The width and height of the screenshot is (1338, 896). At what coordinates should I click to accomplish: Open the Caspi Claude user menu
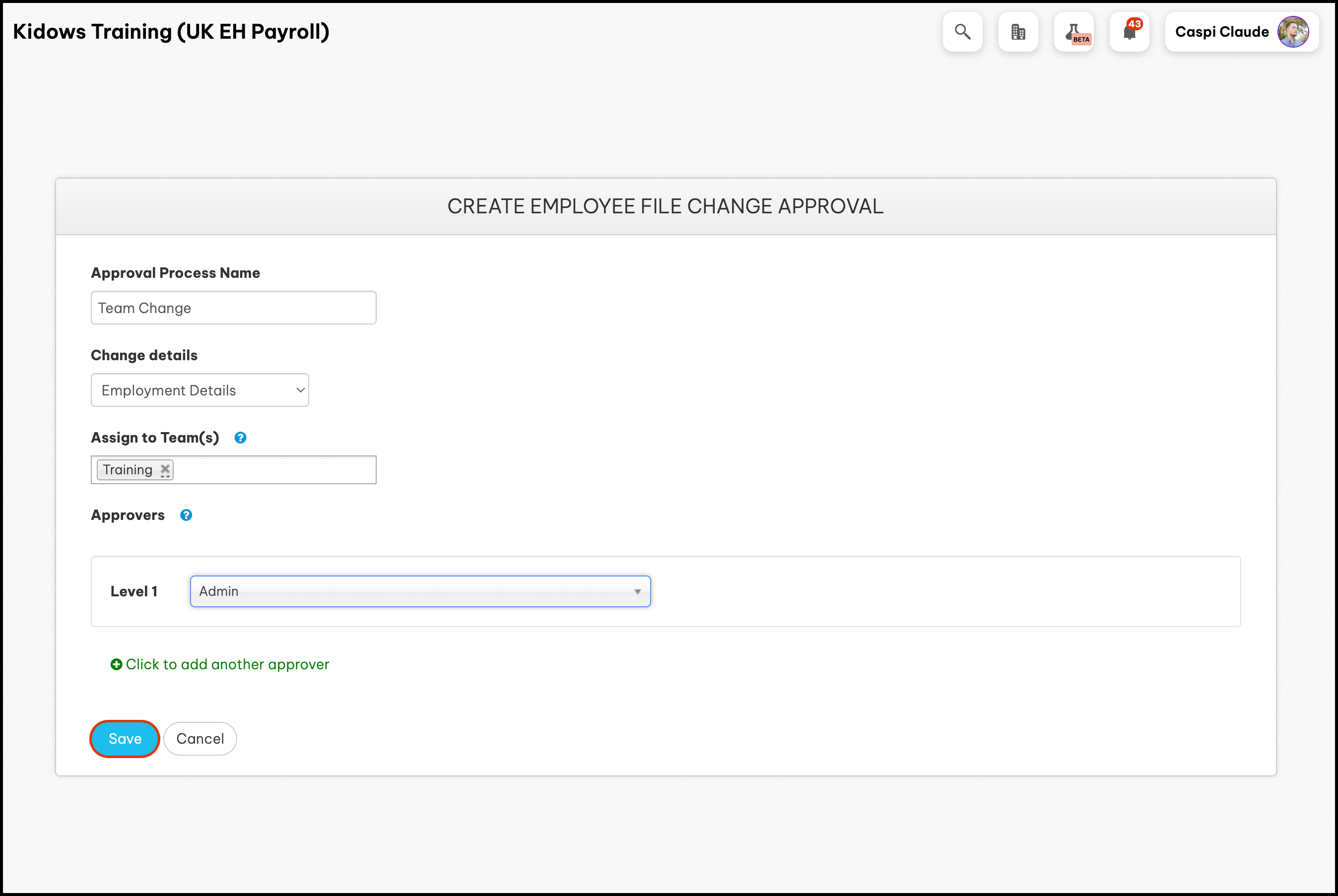(1221, 32)
